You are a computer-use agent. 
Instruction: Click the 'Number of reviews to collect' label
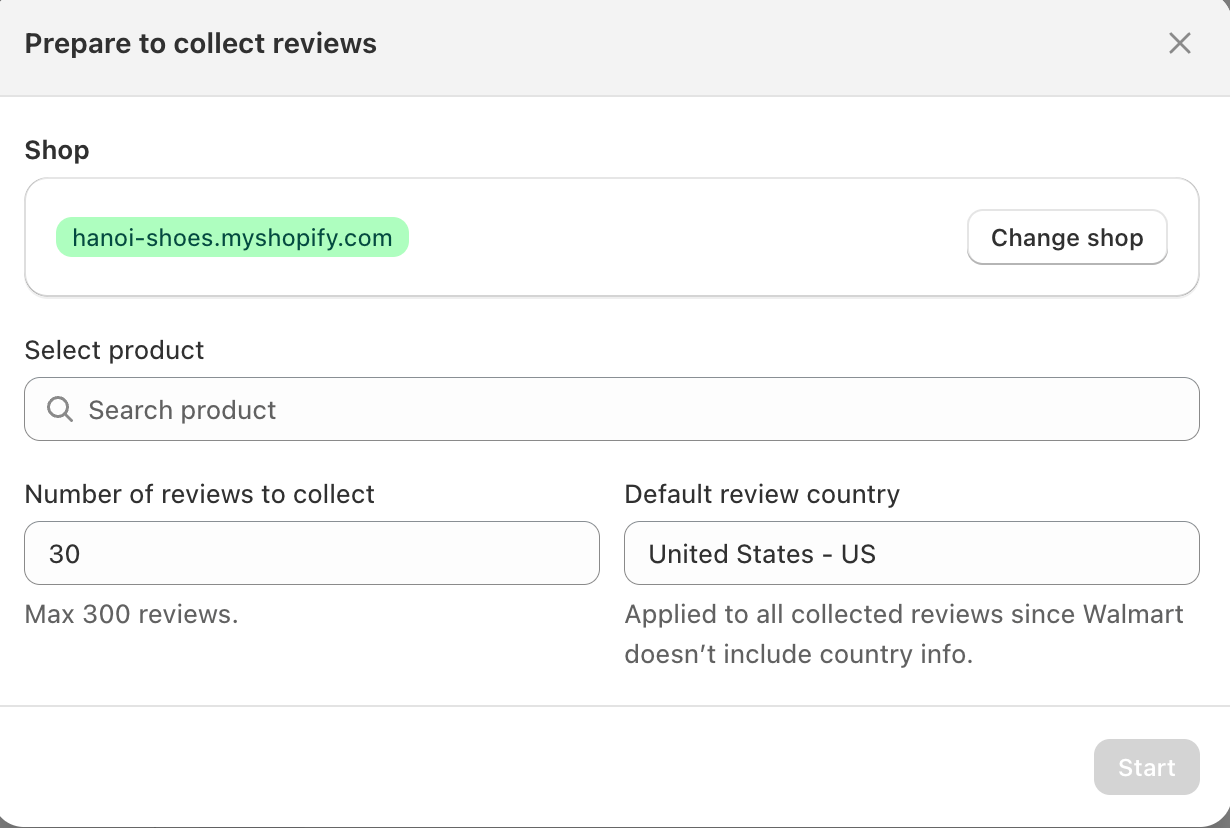pos(199,494)
